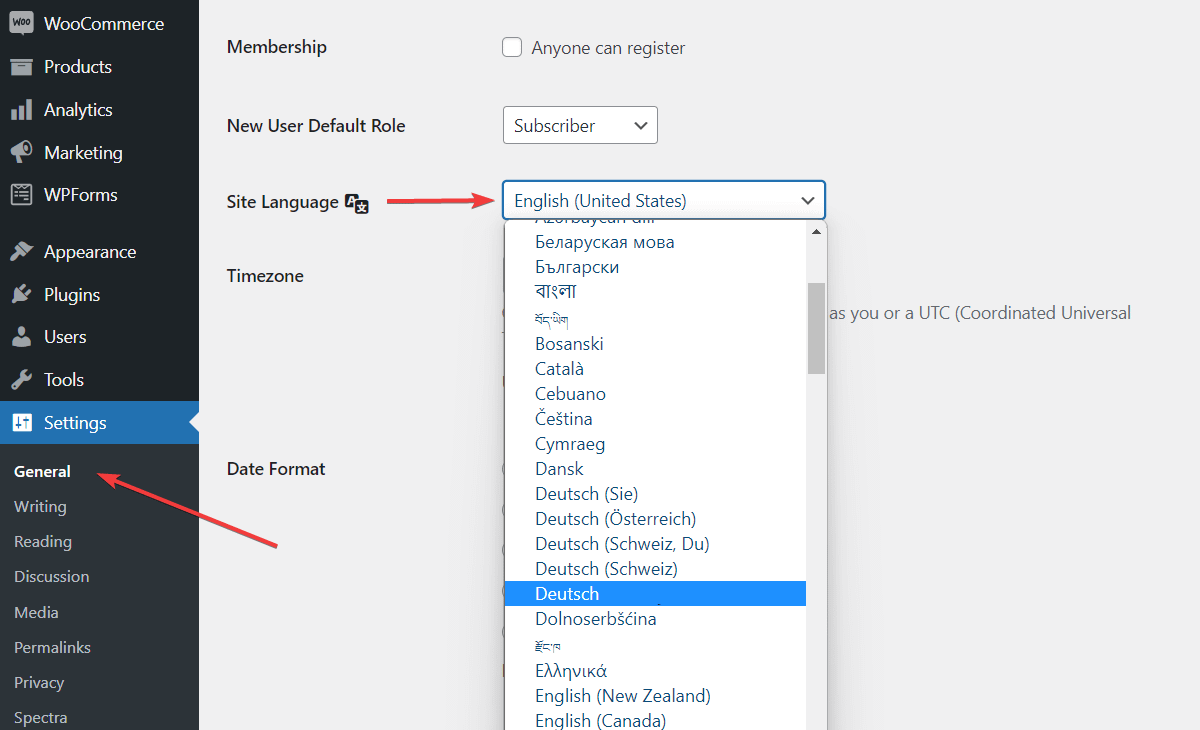The width and height of the screenshot is (1200, 730).
Task: Enable the Anyone can register checkbox
Action: (511, 46)
